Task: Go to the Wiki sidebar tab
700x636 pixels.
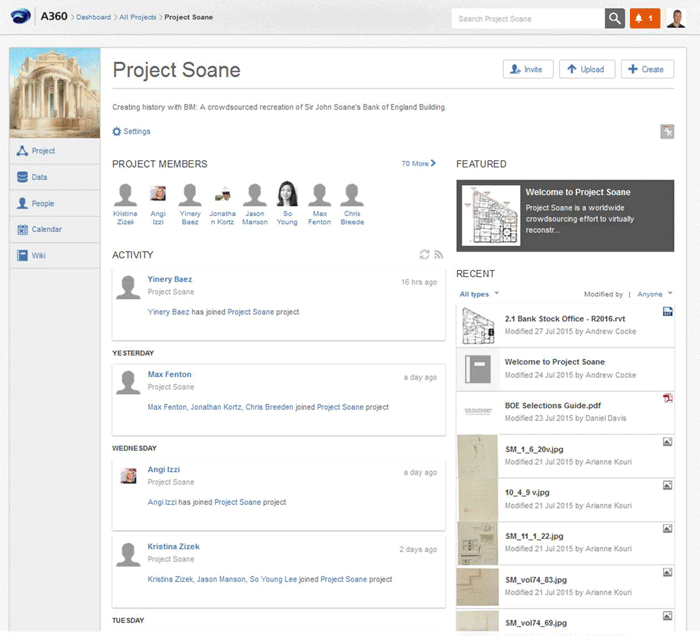Action: point(39,255)
